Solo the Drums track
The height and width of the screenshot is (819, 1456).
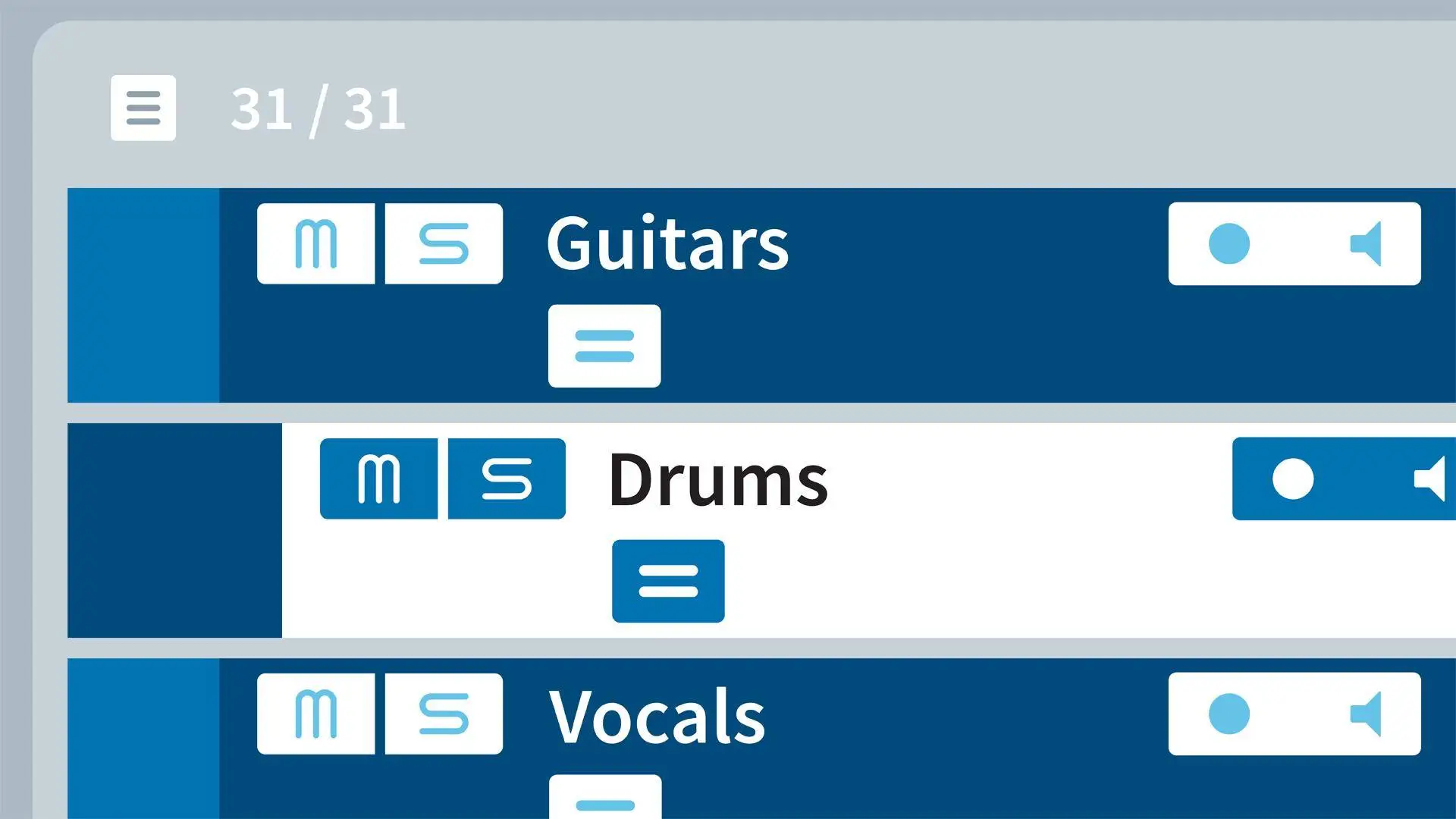tap(507, 479)
